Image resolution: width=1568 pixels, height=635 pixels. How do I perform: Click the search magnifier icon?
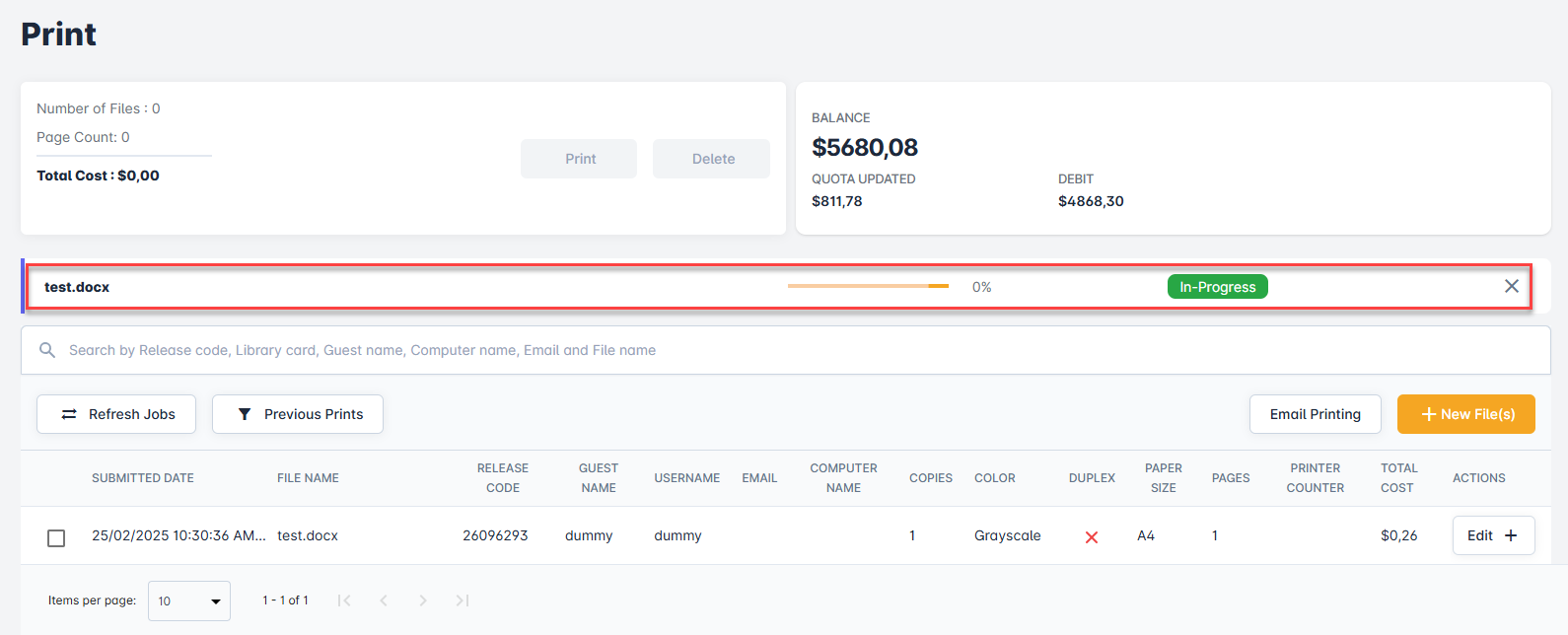[46, 350]
